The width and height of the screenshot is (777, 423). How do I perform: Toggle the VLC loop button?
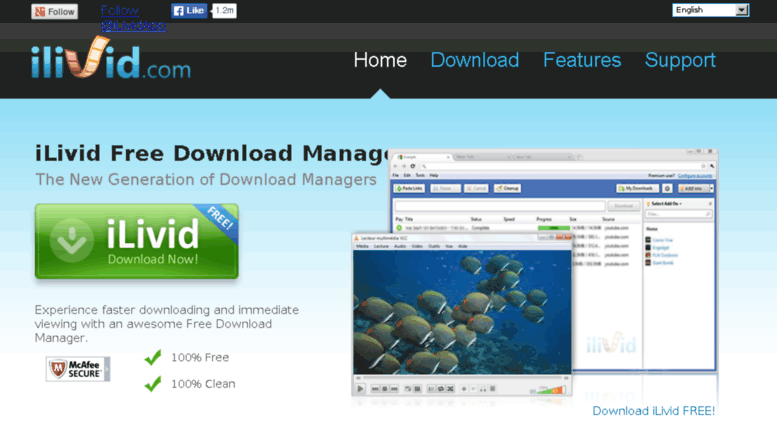(441, 389)
